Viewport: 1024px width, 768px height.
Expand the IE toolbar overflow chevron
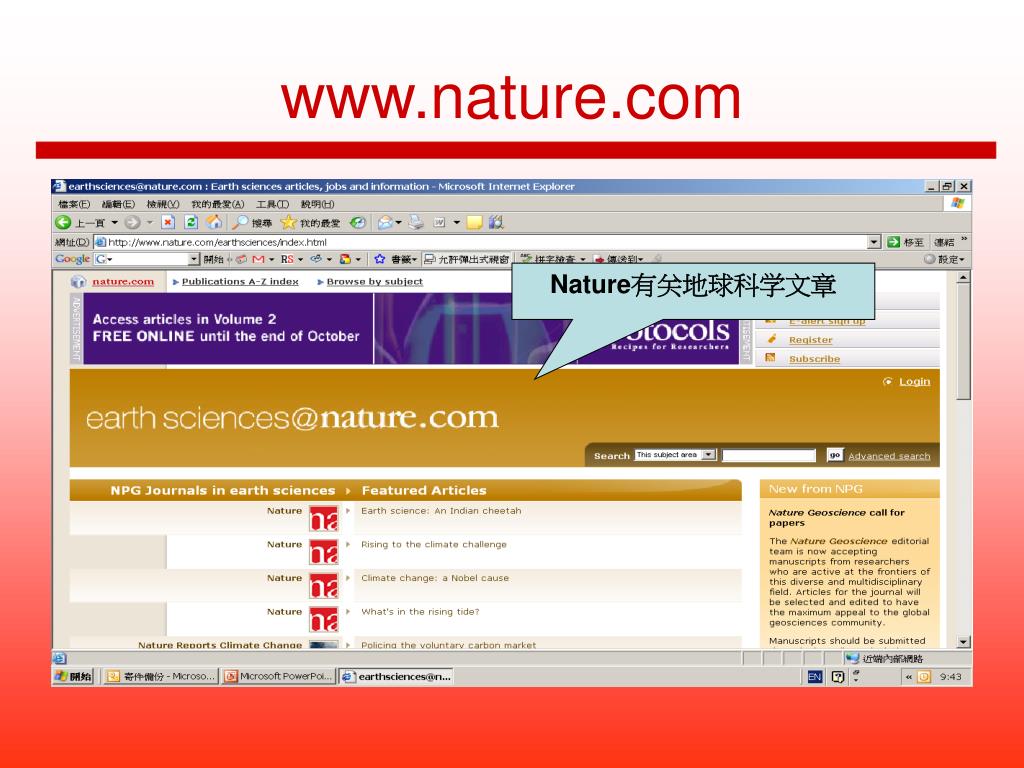coord(964,238)
